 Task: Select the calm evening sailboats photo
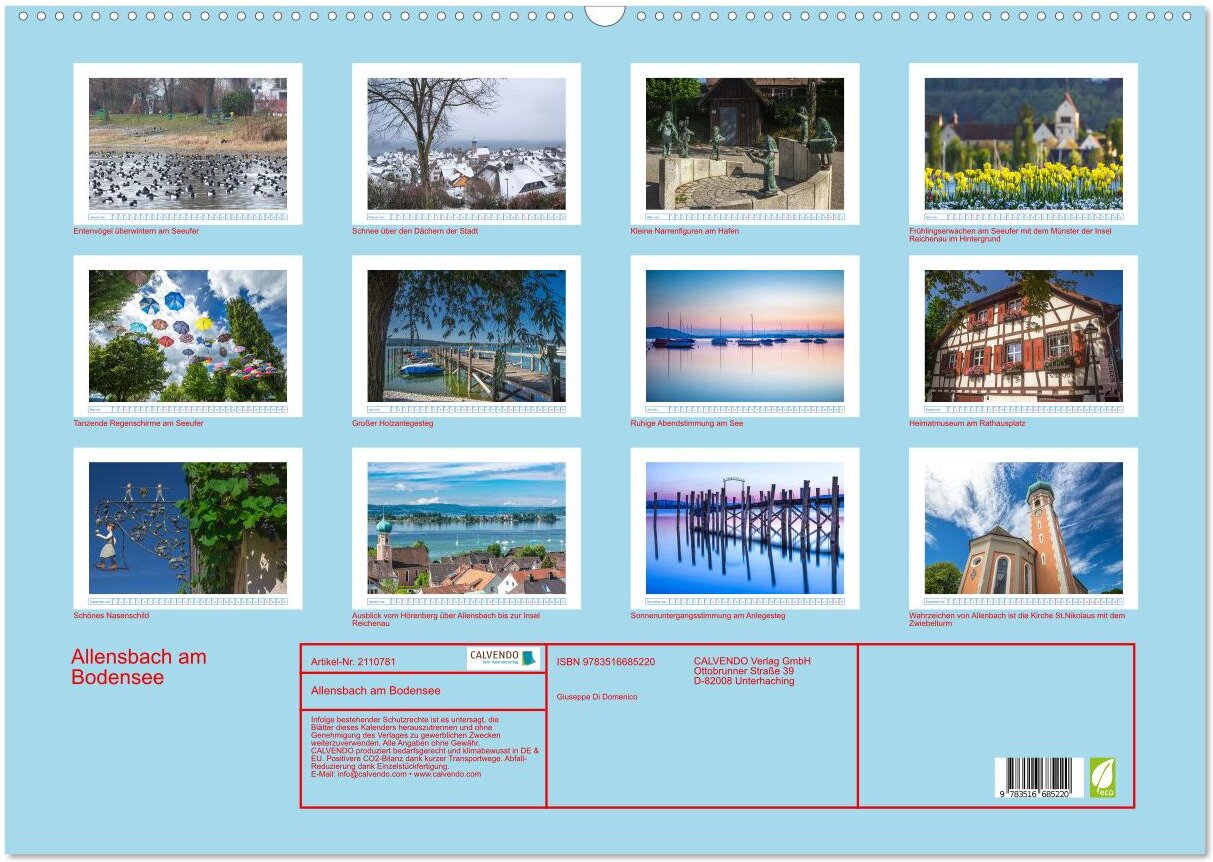pos(744,335)
